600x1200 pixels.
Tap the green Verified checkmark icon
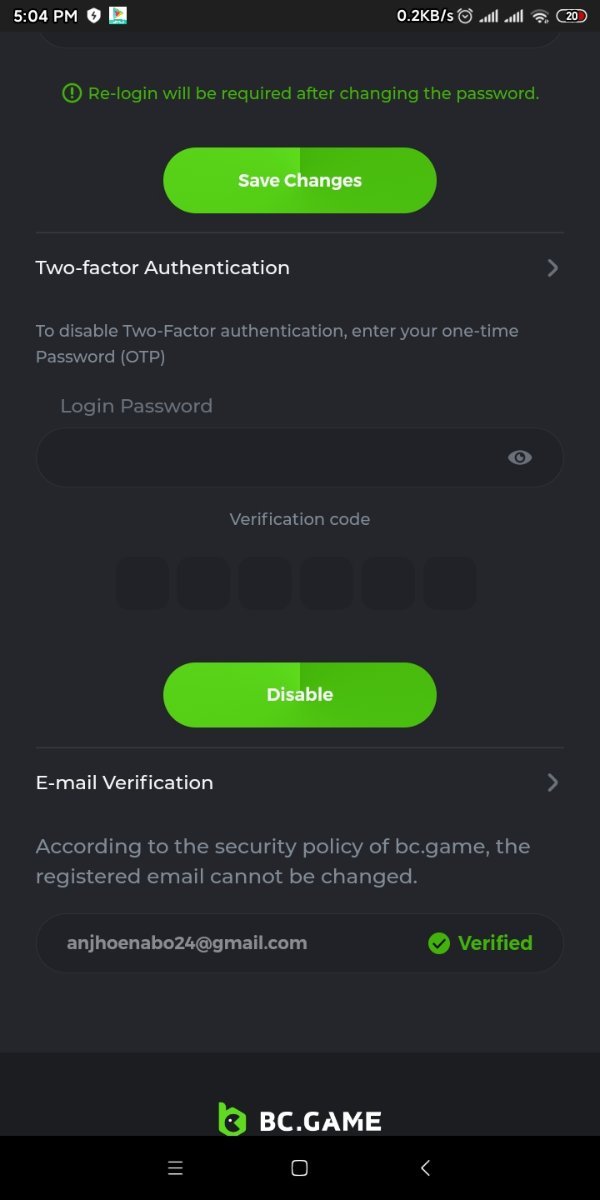point(438,943)
